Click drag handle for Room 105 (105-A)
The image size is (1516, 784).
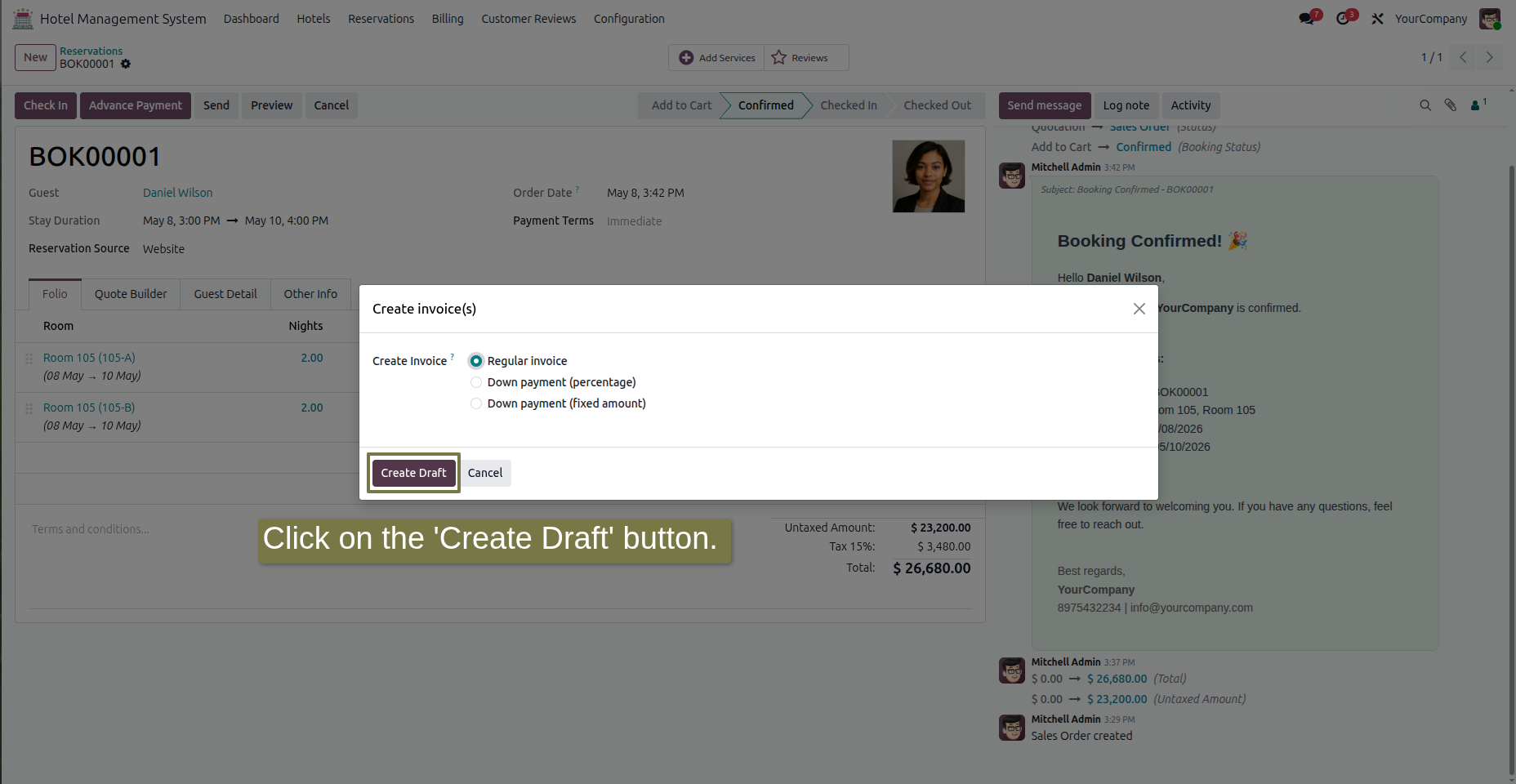pyautogui.click(x=29, y=359)
